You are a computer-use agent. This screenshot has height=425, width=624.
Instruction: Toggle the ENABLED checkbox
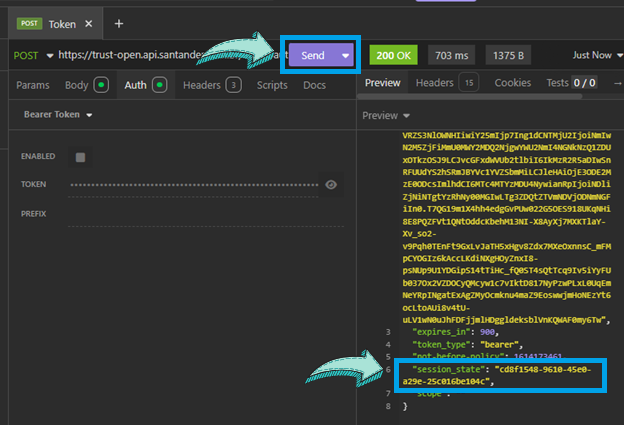(x=80, y=157)
